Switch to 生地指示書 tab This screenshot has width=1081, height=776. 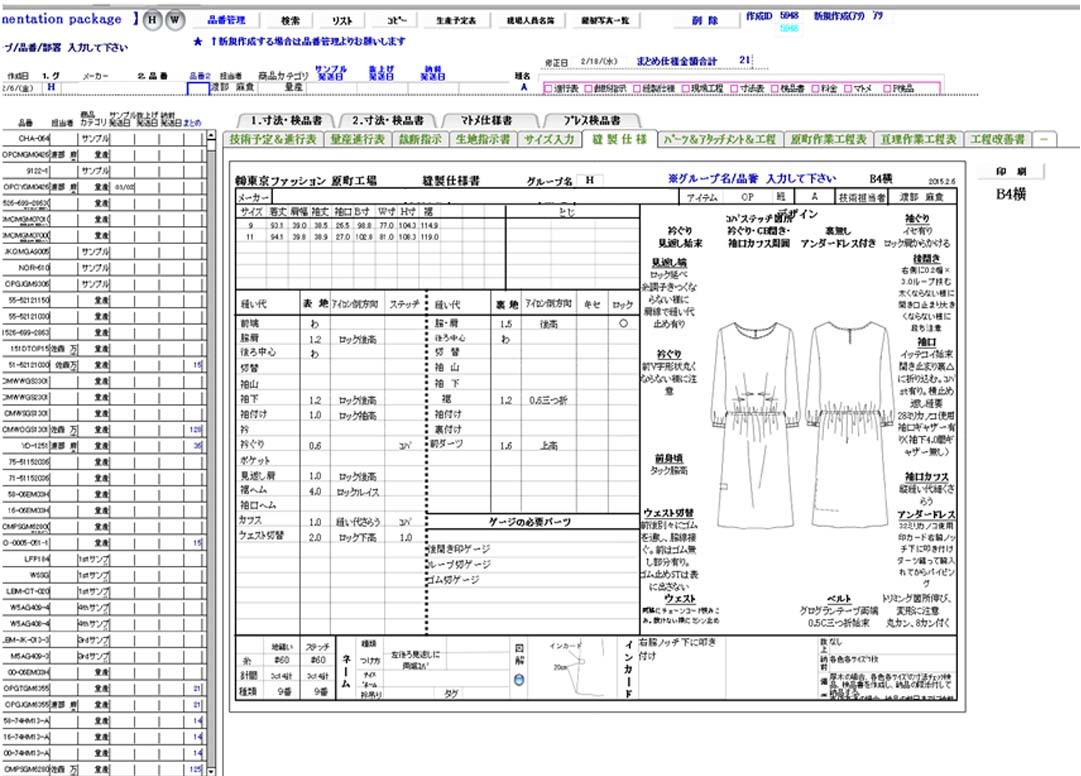483,139
